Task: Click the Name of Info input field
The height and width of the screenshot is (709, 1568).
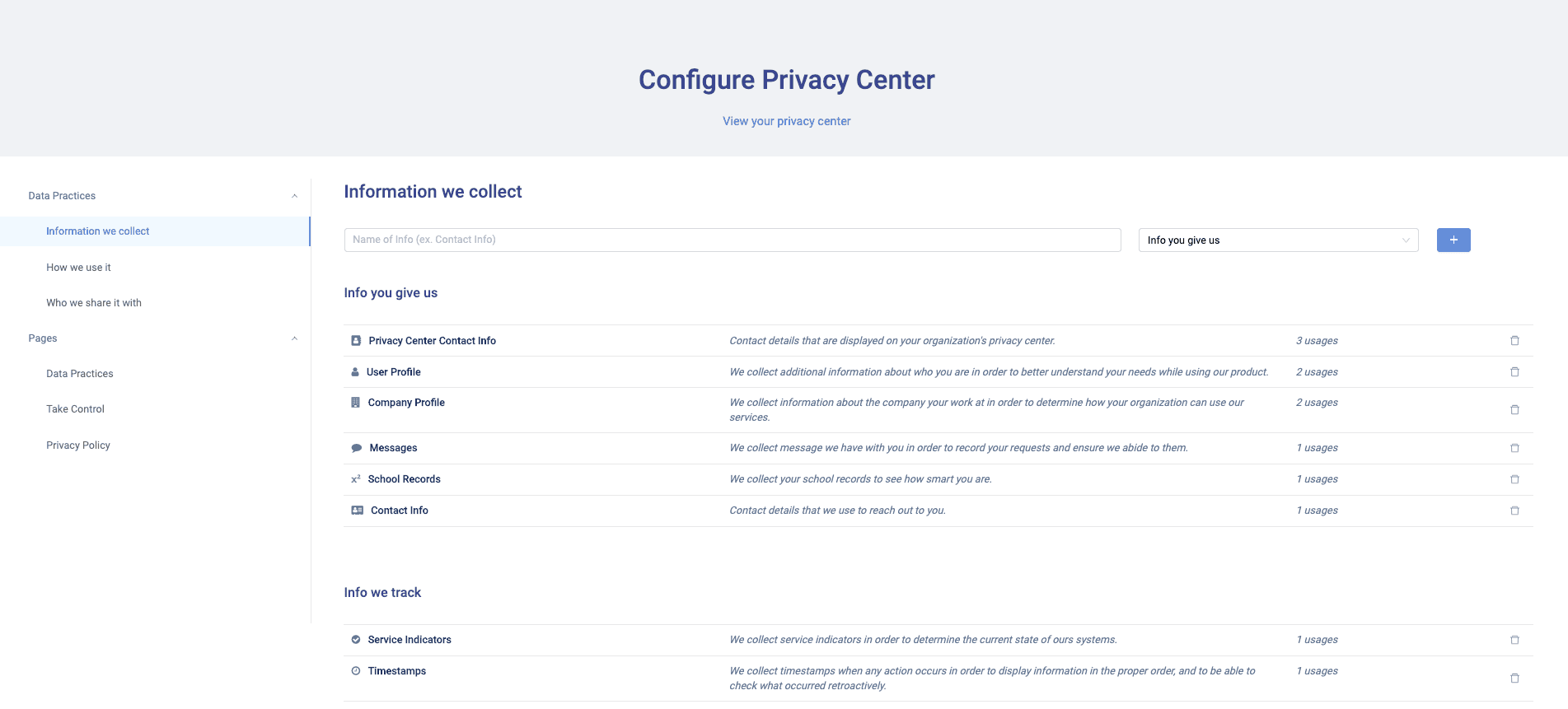Action: [732, 240]
